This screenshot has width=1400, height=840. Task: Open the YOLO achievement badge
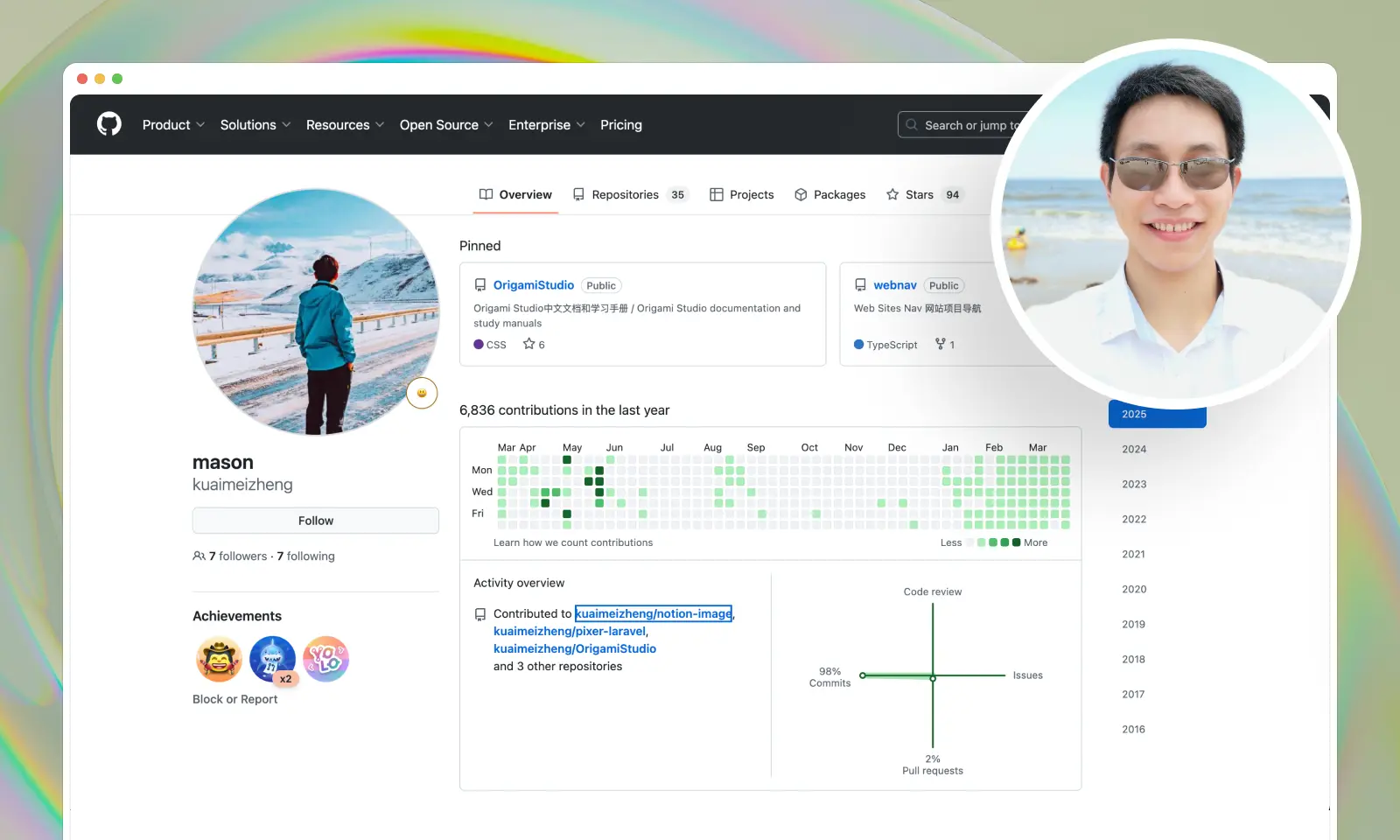click(326, 659)
